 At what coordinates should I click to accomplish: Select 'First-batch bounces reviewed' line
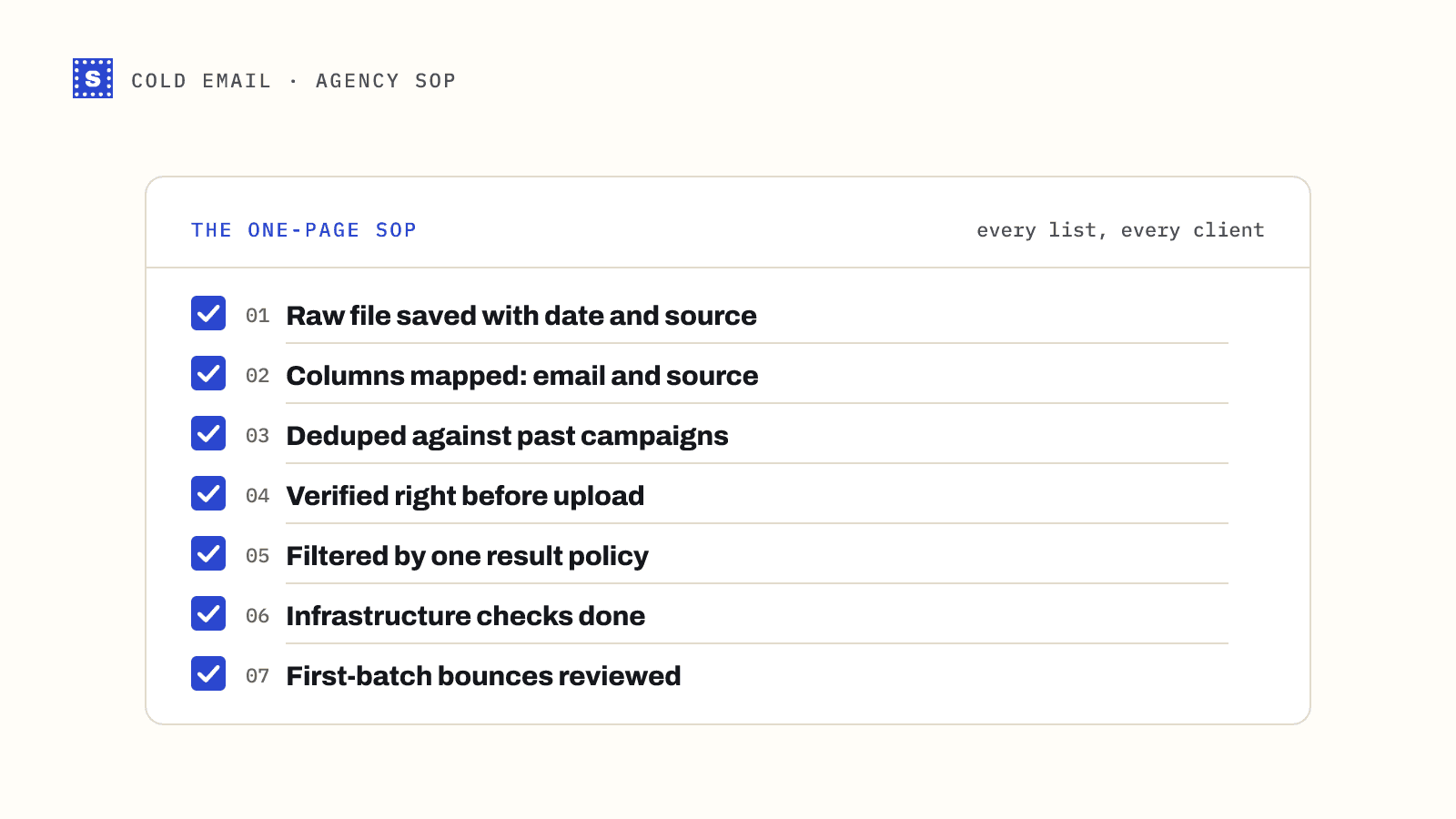[x=483, y=676]
